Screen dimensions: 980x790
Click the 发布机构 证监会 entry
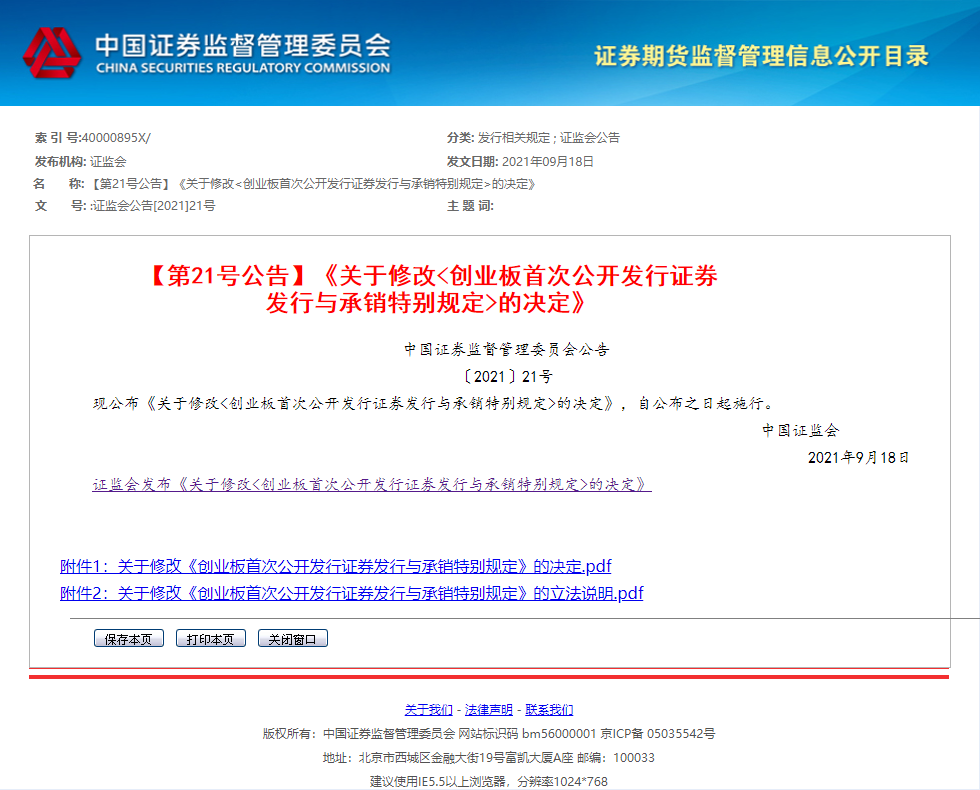click(x=108, y=161)
